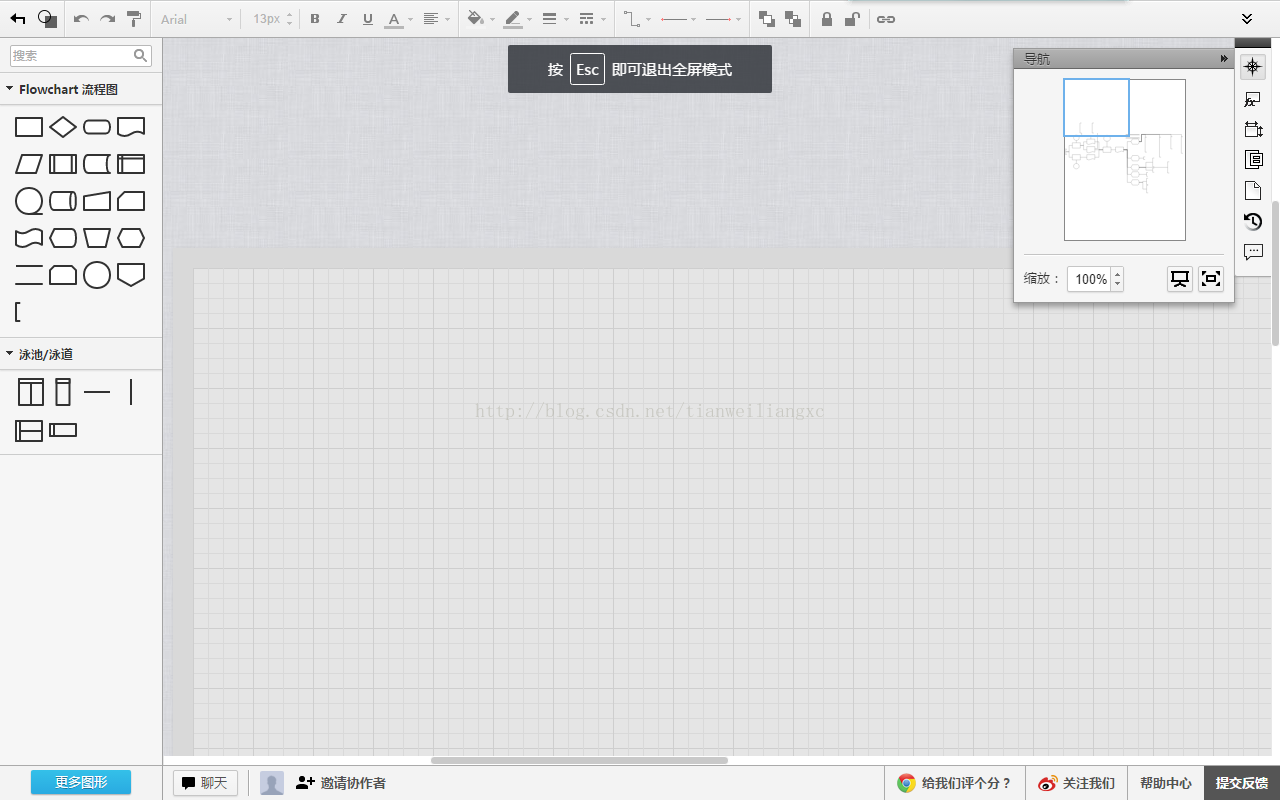Unlock the selected shape
This screenshot has height=800, width=1280.
coord(853,19)
